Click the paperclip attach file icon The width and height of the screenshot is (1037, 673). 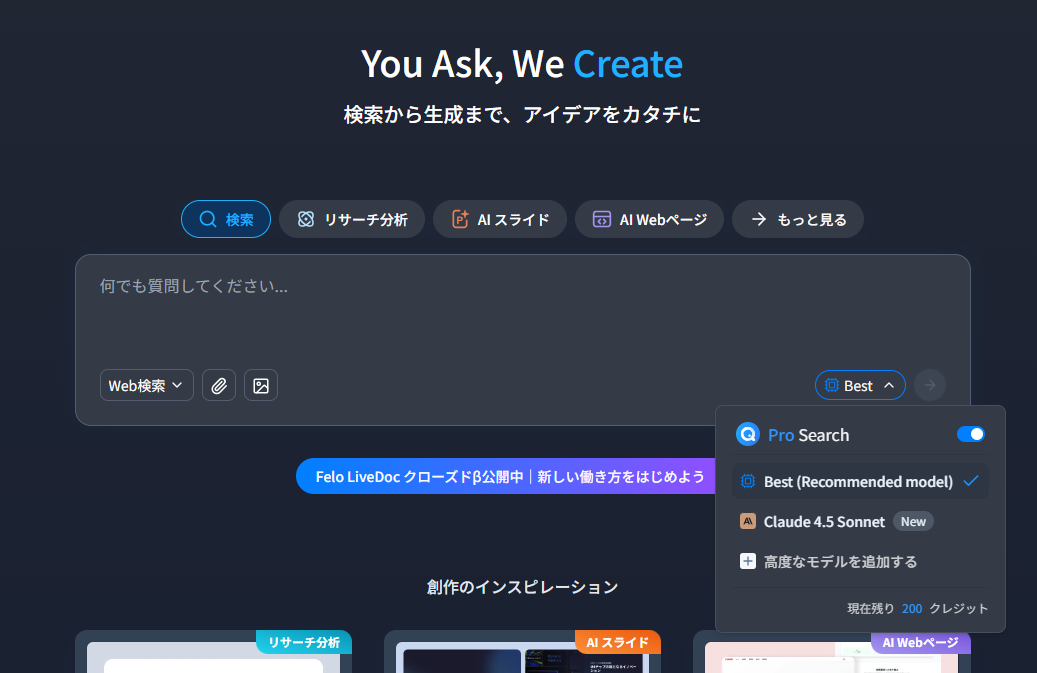pyautogui.click(x=219, y=385)
